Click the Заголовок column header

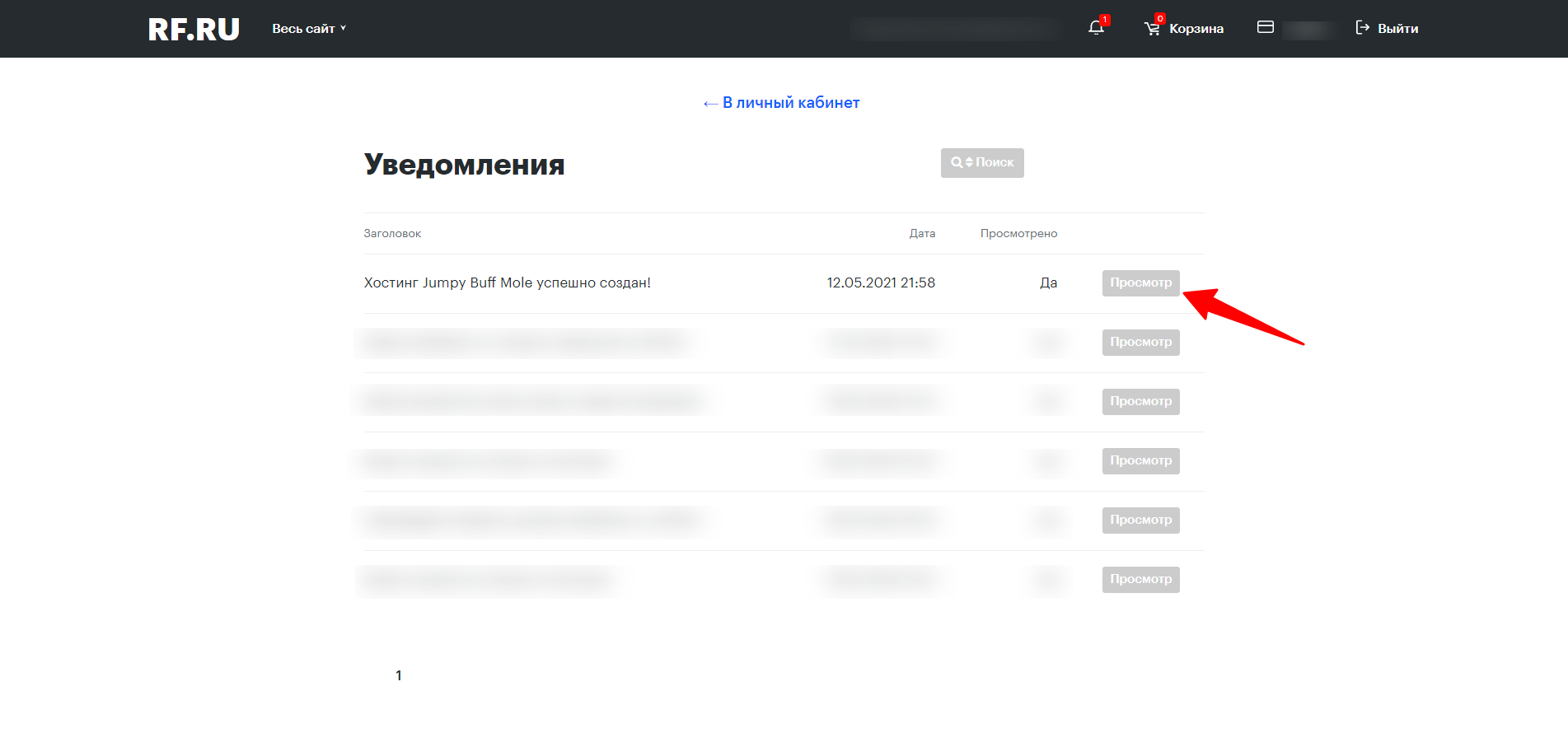[392, 234]
